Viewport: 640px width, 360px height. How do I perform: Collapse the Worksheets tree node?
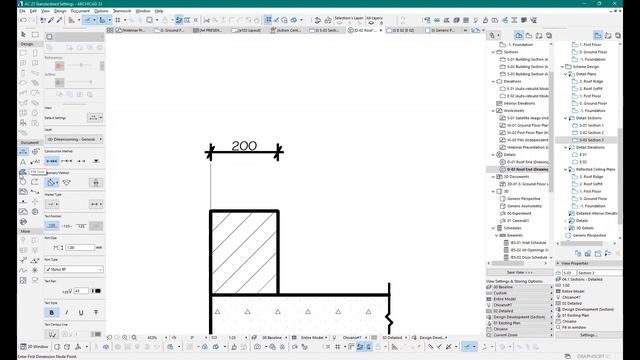coord(493,111)
